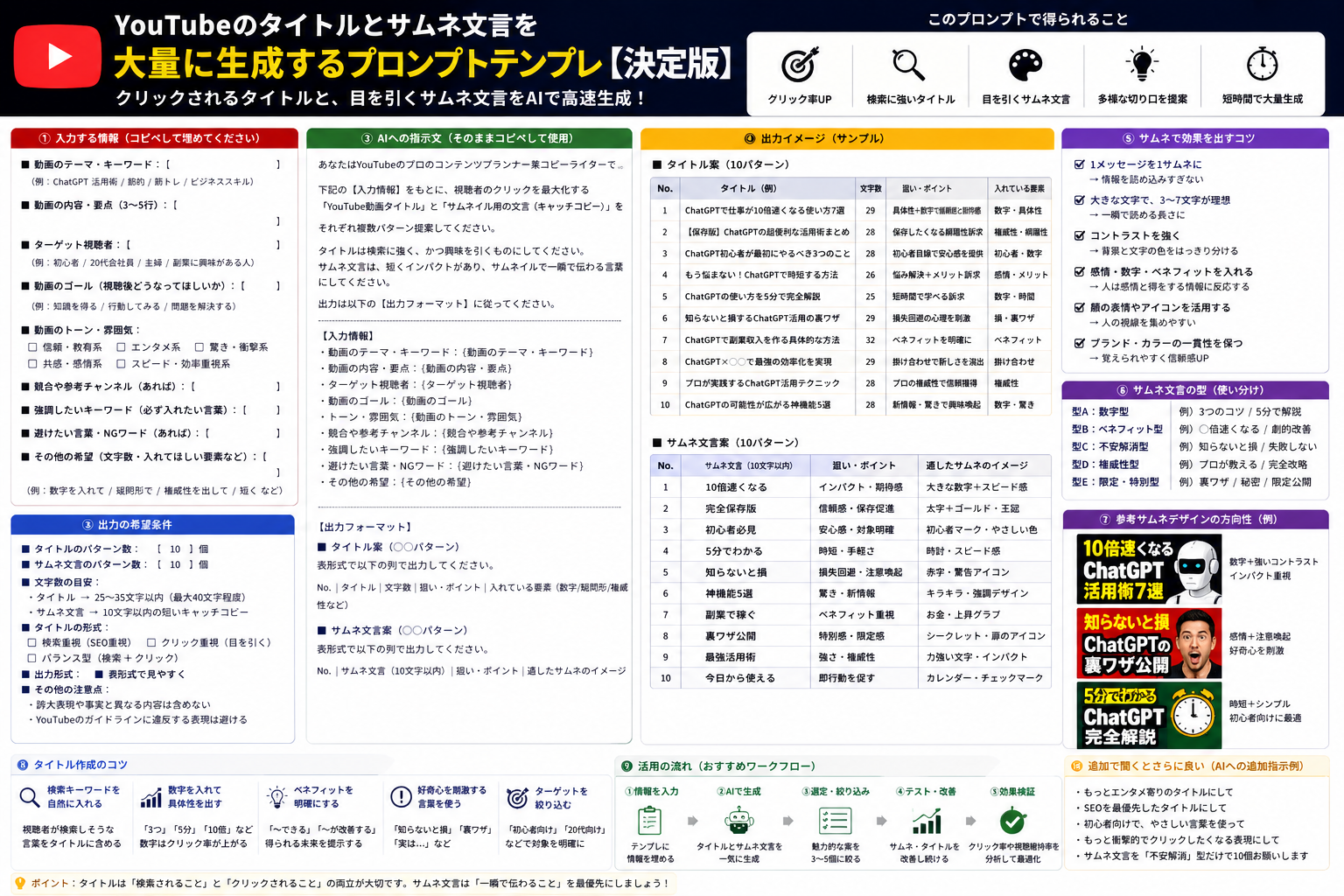Click the 今日から使える thumbnail phrase cell
The width and height of the screenshot is (1344, 896).
click(745, 678)
